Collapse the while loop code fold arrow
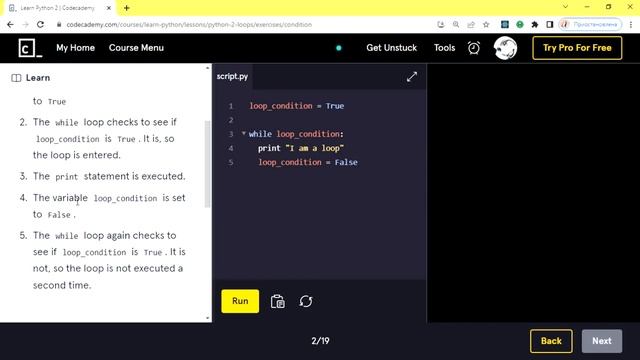The height and width of the screenshot is (360, 640). click(x=244, y=133)
